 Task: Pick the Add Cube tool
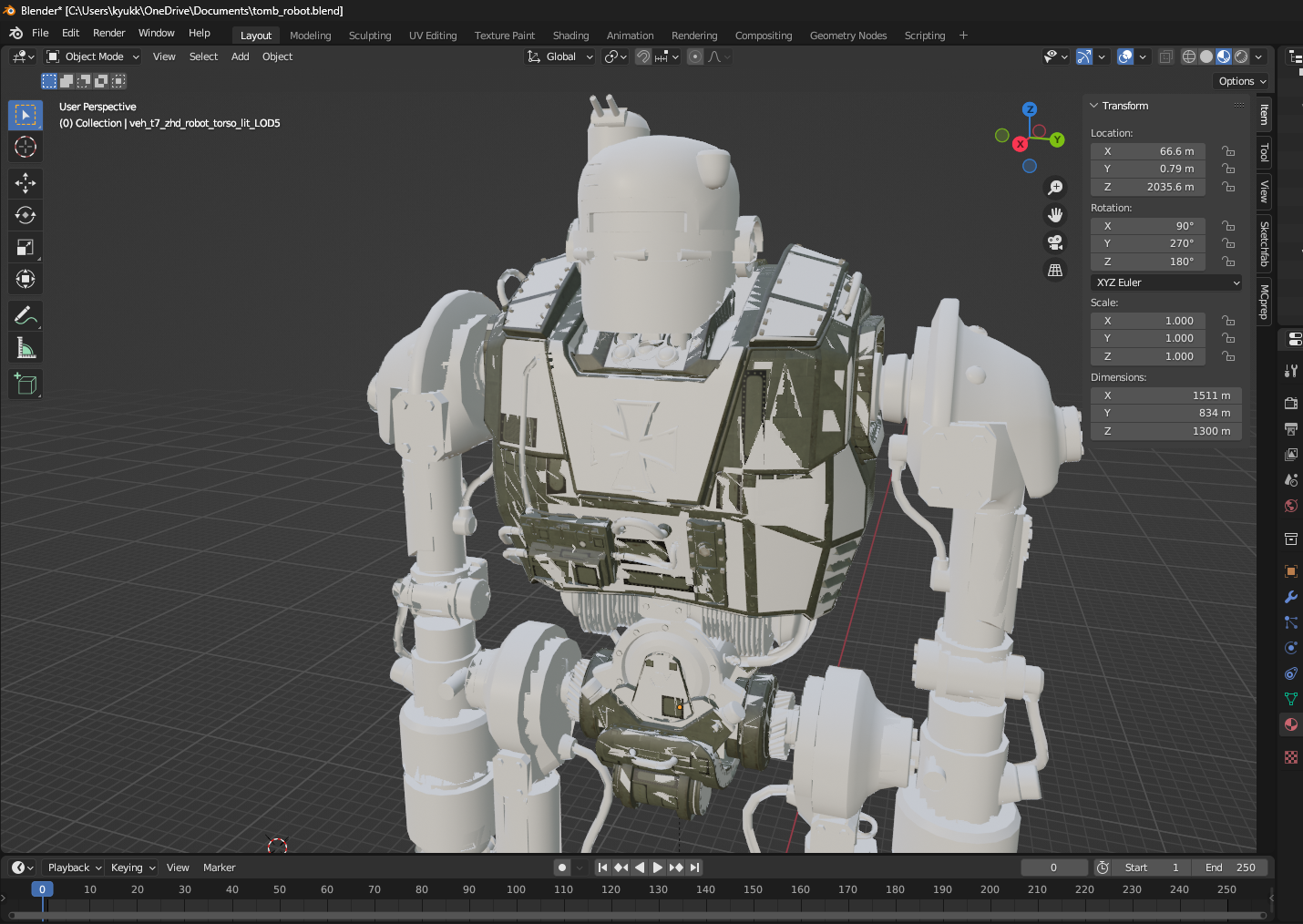pyautogui.click(x=26, y=385)
